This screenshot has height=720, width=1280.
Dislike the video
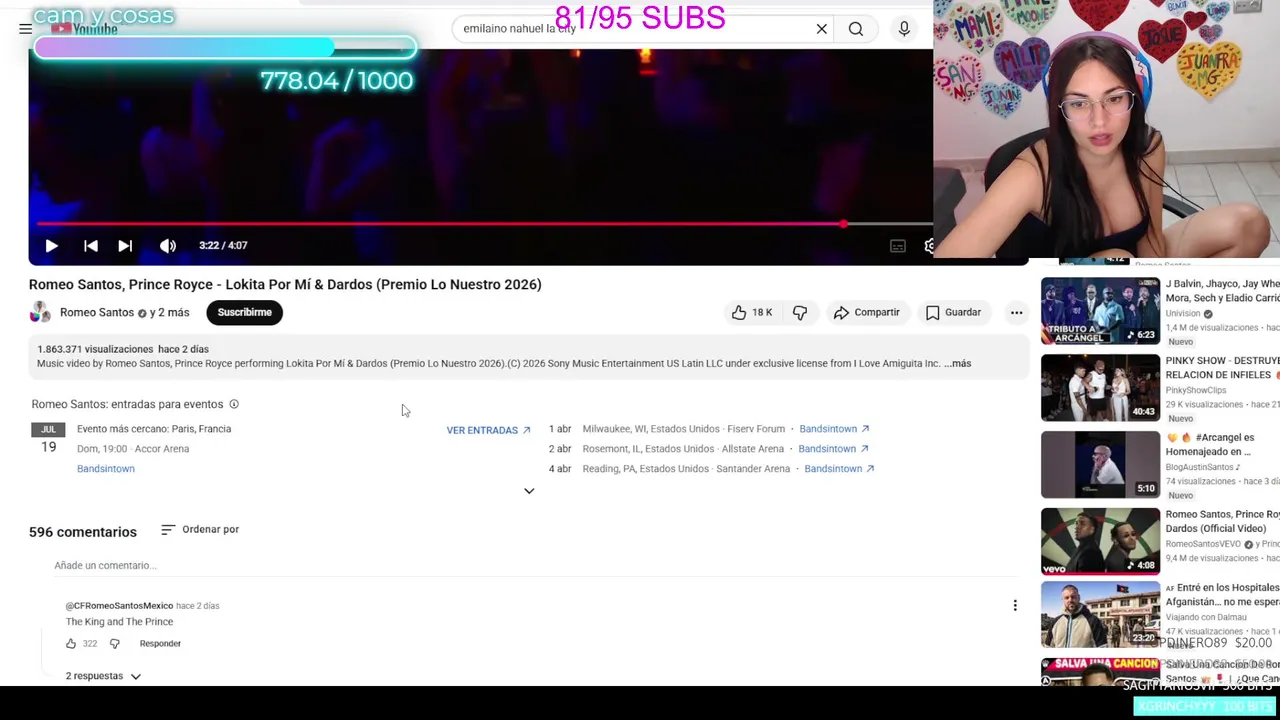pyautogui.click(x=800, y=312)
